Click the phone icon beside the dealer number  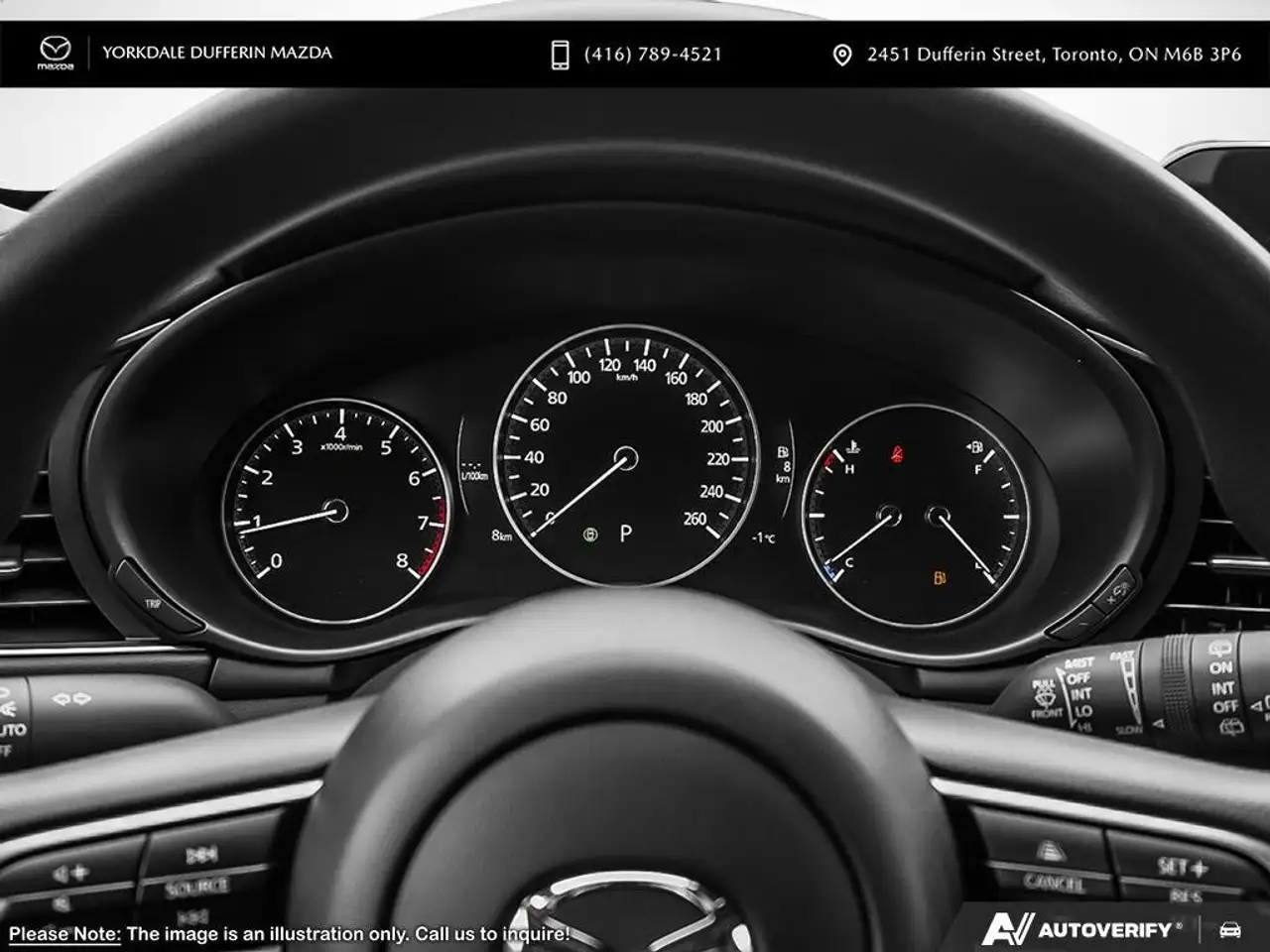coord(560,55)
